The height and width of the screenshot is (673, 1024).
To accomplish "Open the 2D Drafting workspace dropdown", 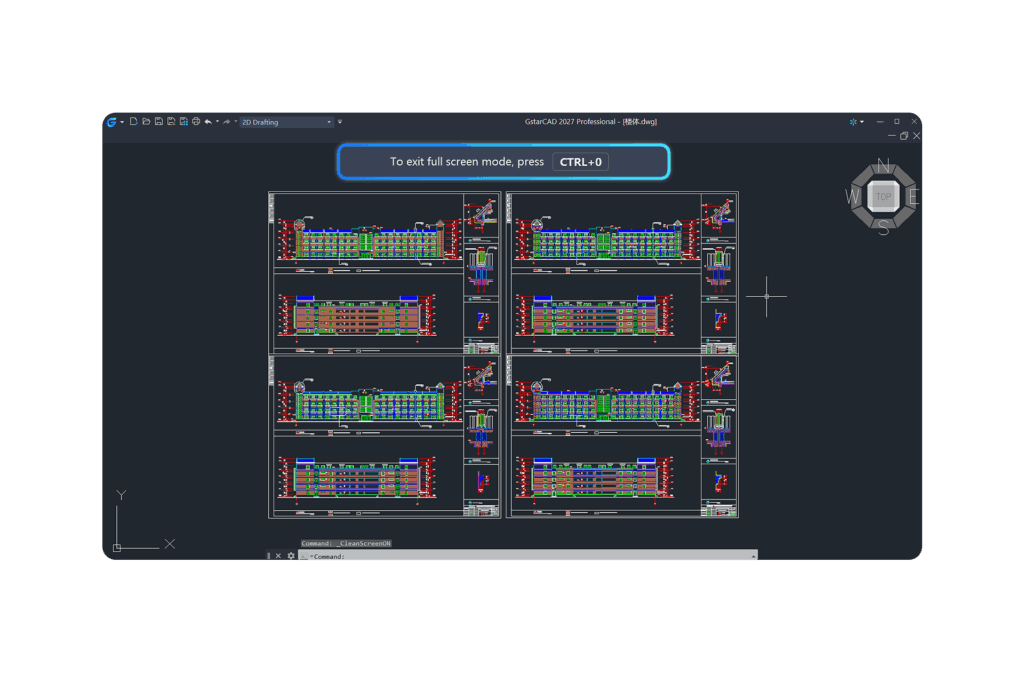I will (287, 122).
